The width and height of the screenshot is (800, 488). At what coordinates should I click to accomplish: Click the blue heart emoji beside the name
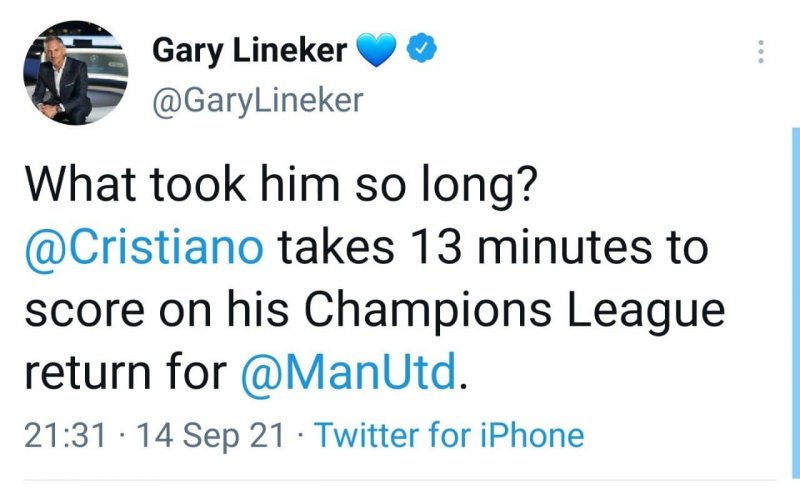[375, 50]
